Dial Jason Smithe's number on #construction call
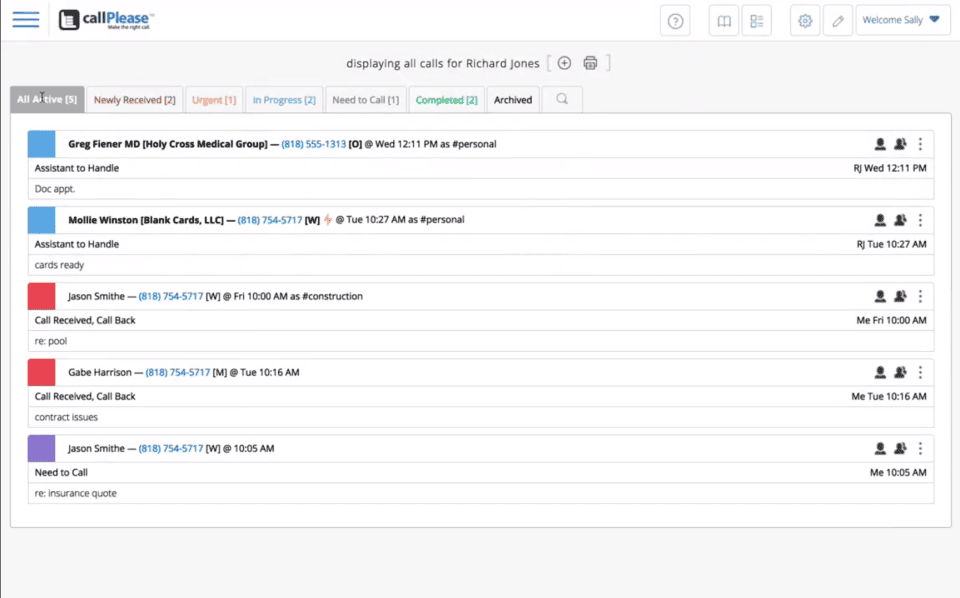The image size is (960, 598). (171, 296)
